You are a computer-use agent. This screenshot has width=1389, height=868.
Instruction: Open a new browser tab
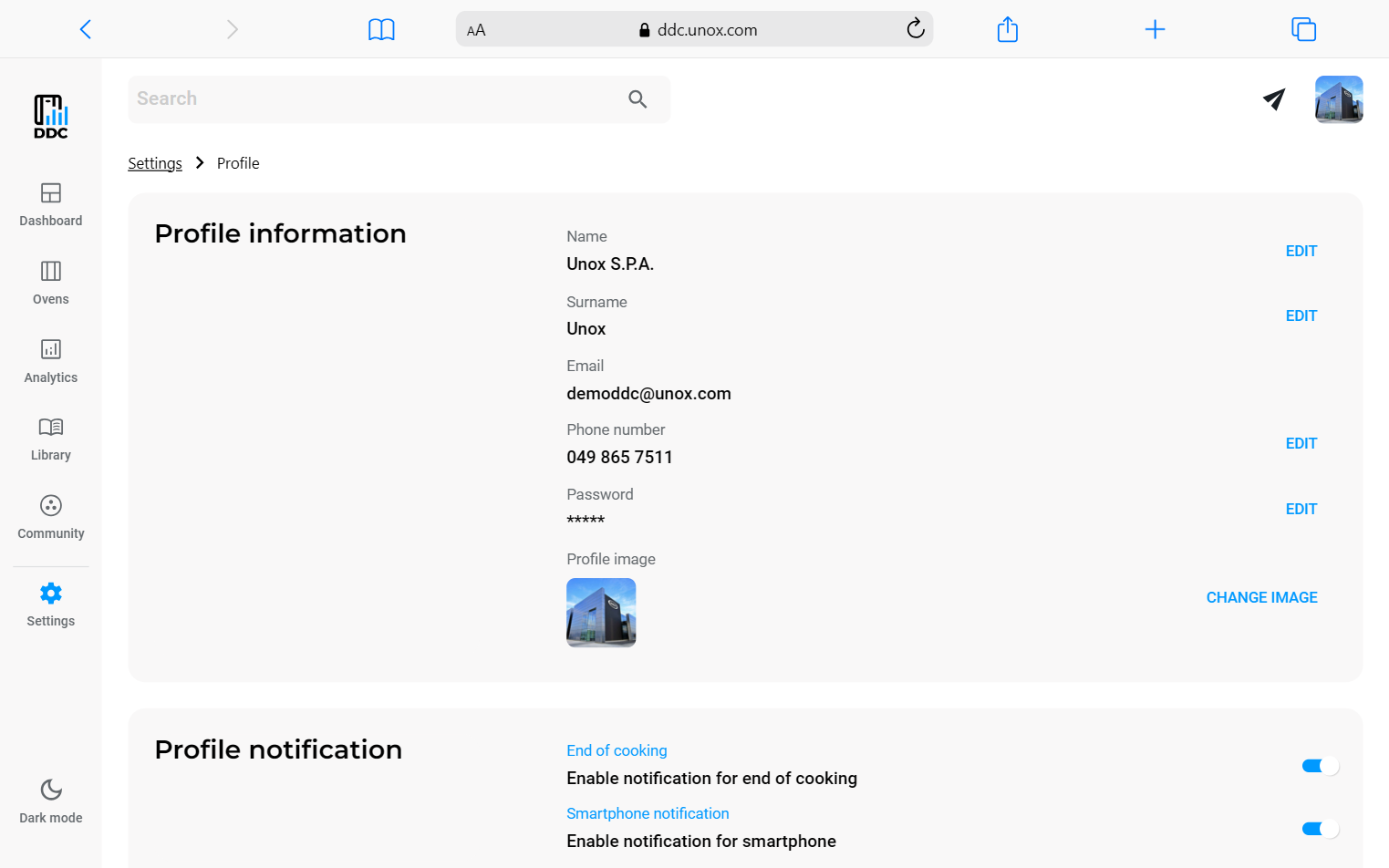1156,28
